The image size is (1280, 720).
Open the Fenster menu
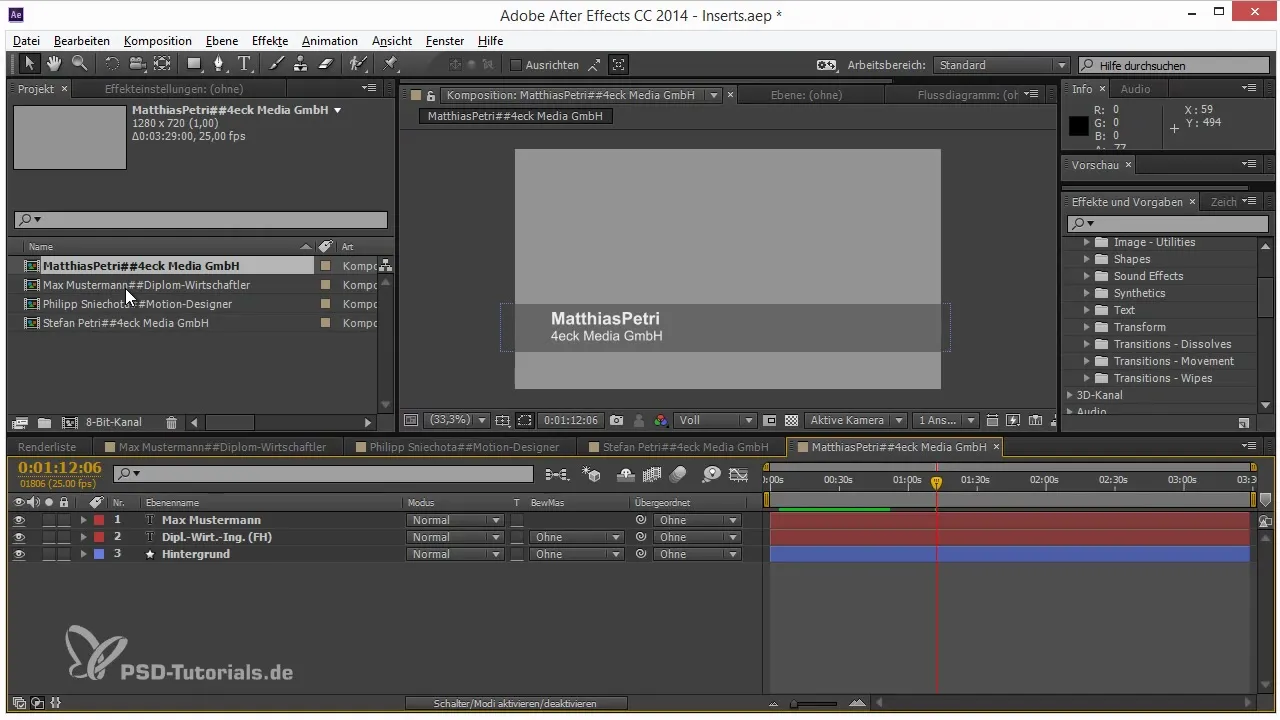point(445,41)
